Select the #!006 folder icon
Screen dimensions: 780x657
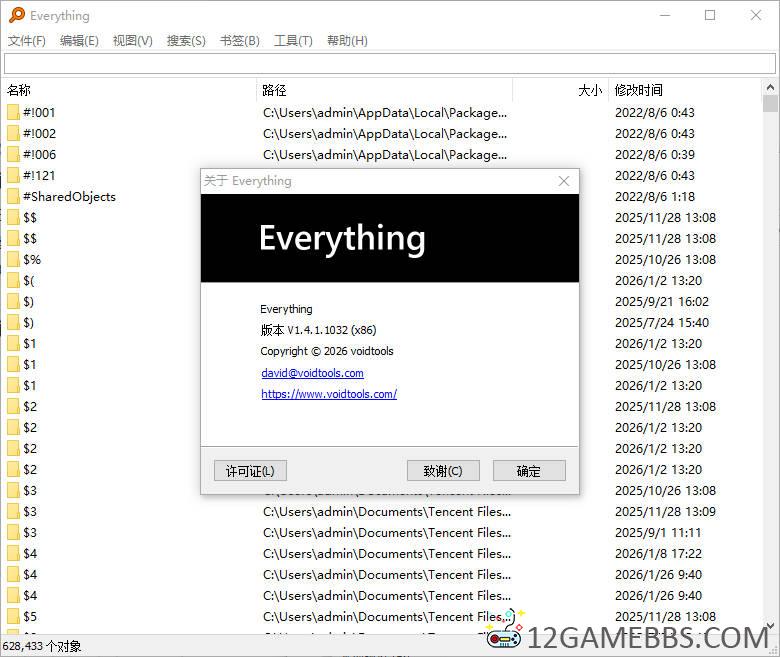13,155
